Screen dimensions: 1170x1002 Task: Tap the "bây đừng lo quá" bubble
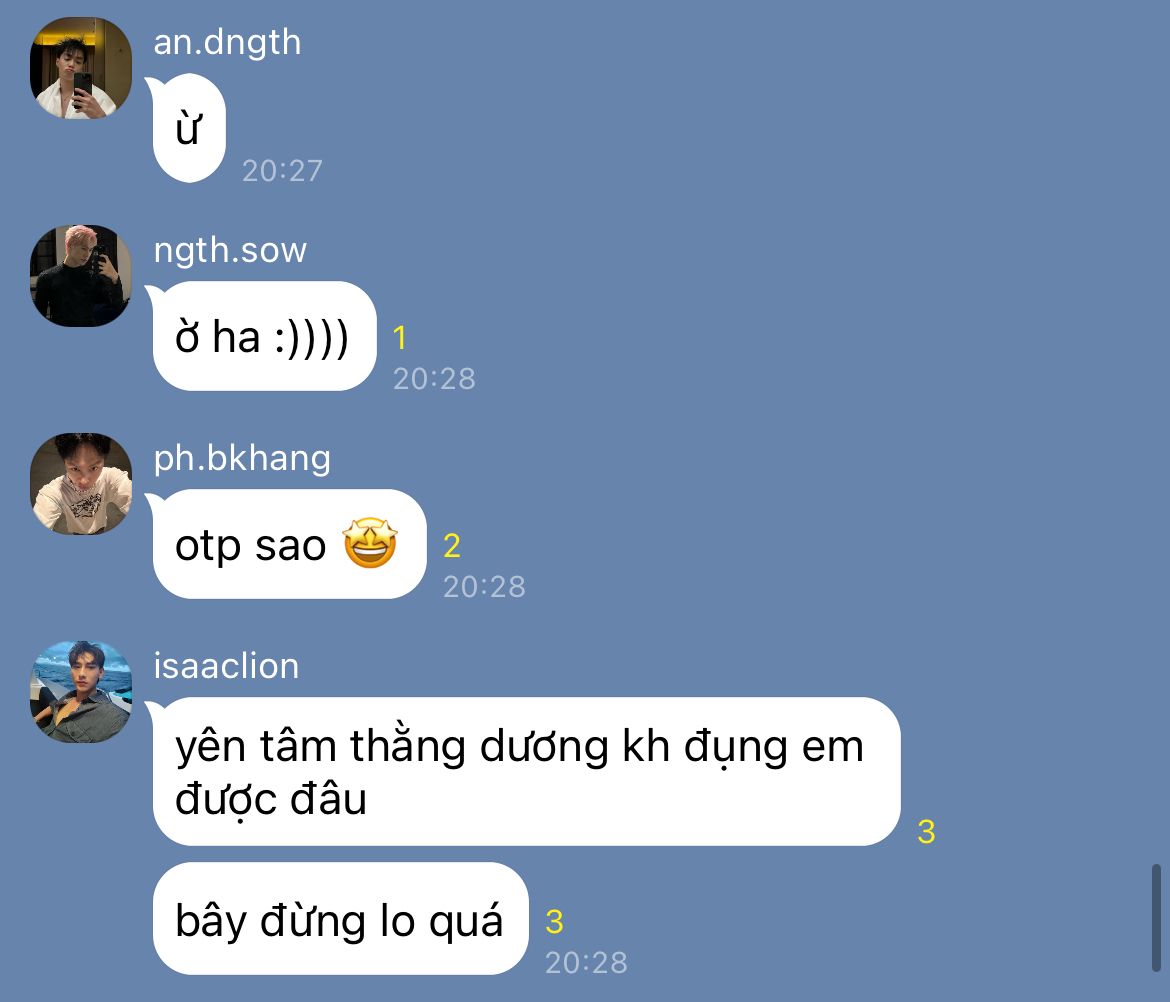[340, 918]
